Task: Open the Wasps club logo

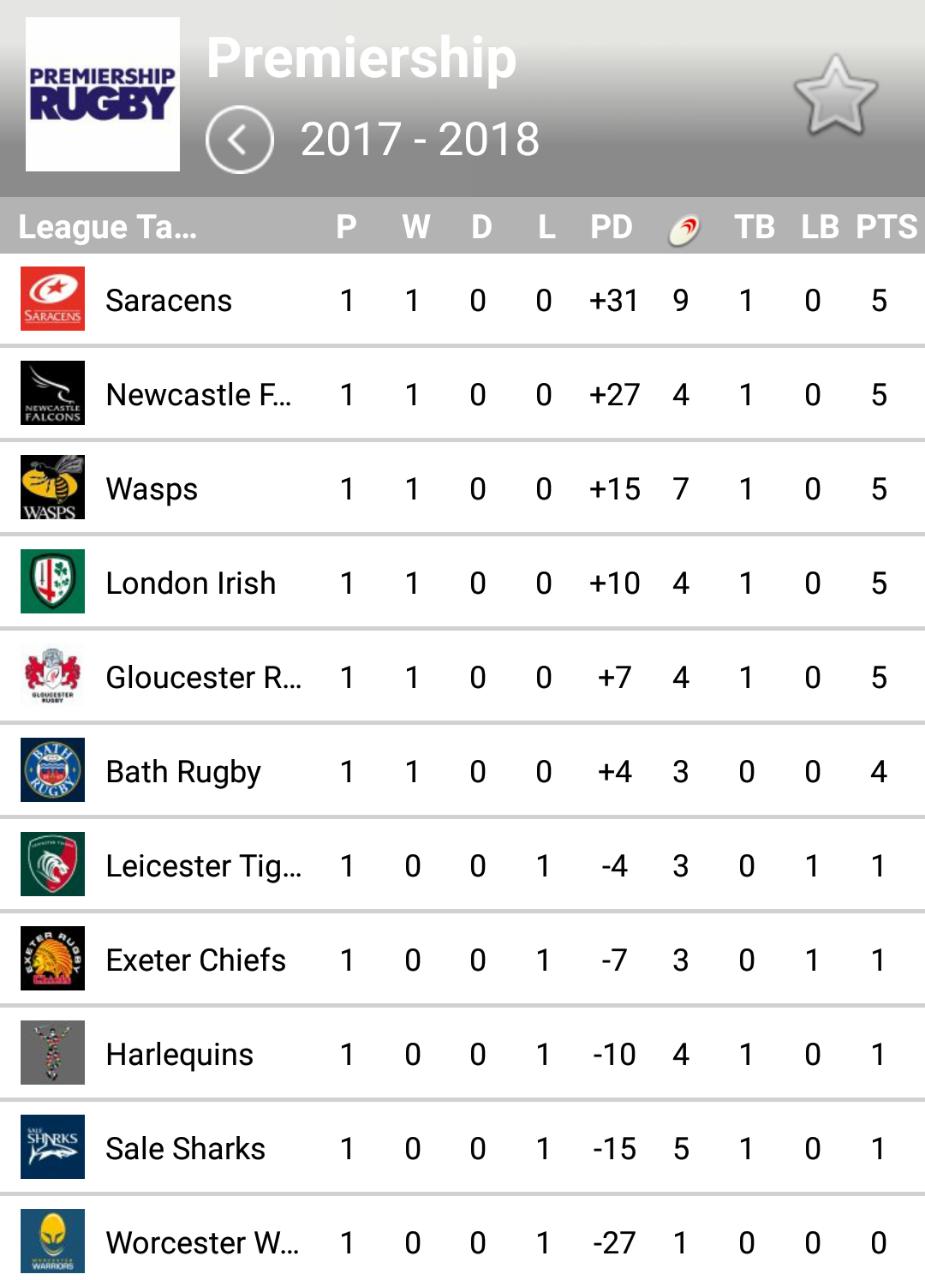Action: (53, 488)
